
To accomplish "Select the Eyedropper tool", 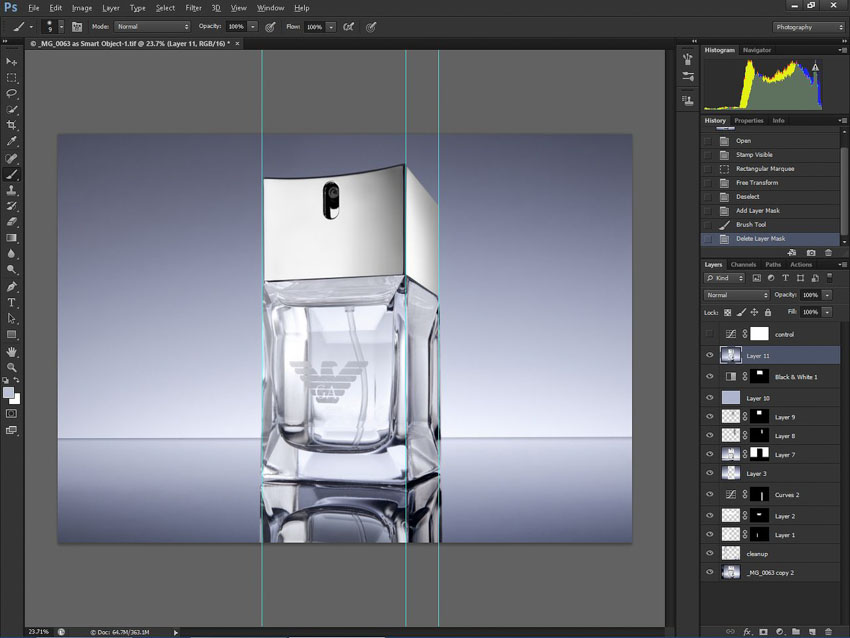I will [11, 141].
